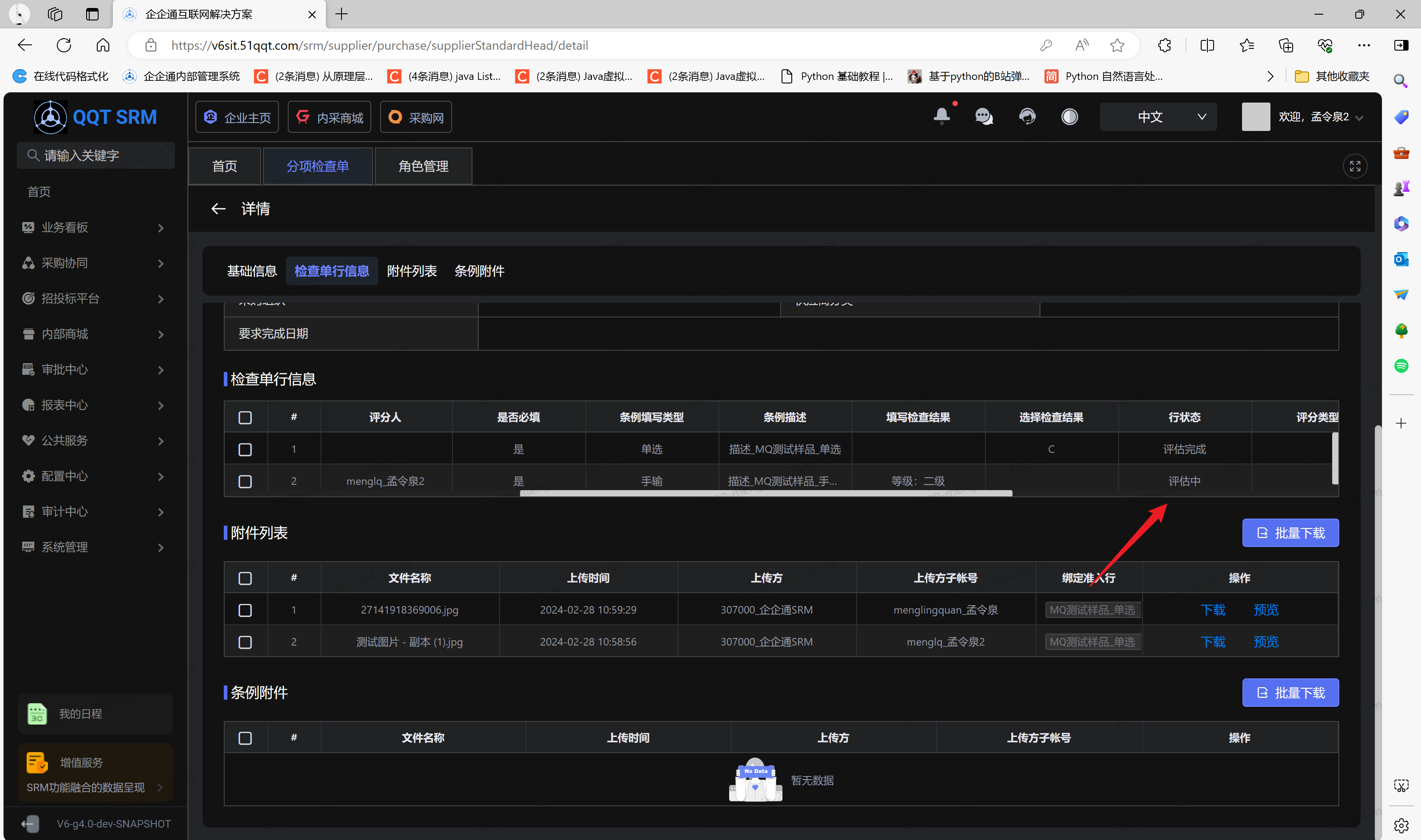The image size is (1421, 840).
Task: Collapse sidebar with bottom-left arrow icon
Action: (x=31, y=824)
